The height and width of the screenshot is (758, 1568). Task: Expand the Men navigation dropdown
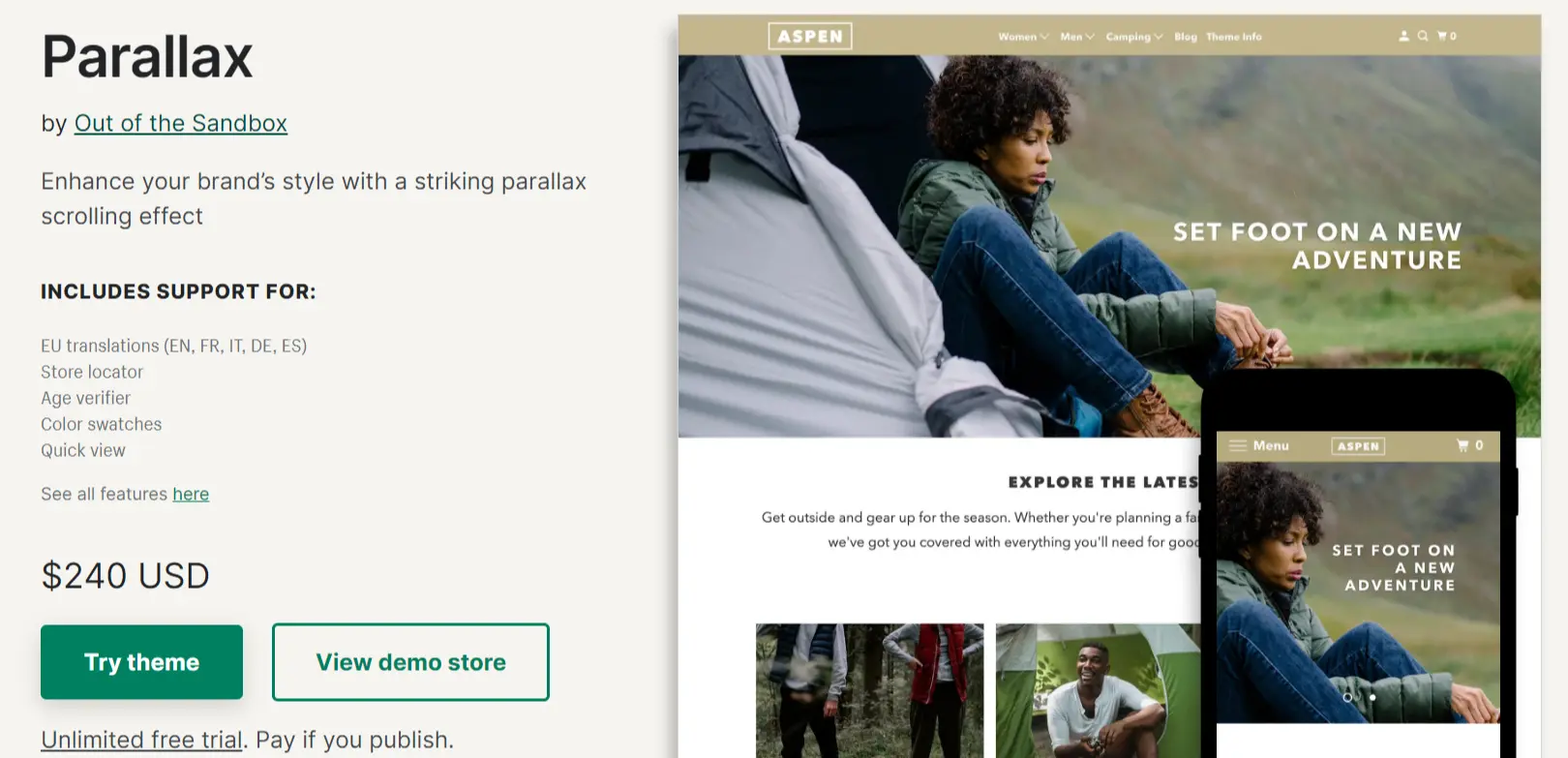(x=1076, y=36)
